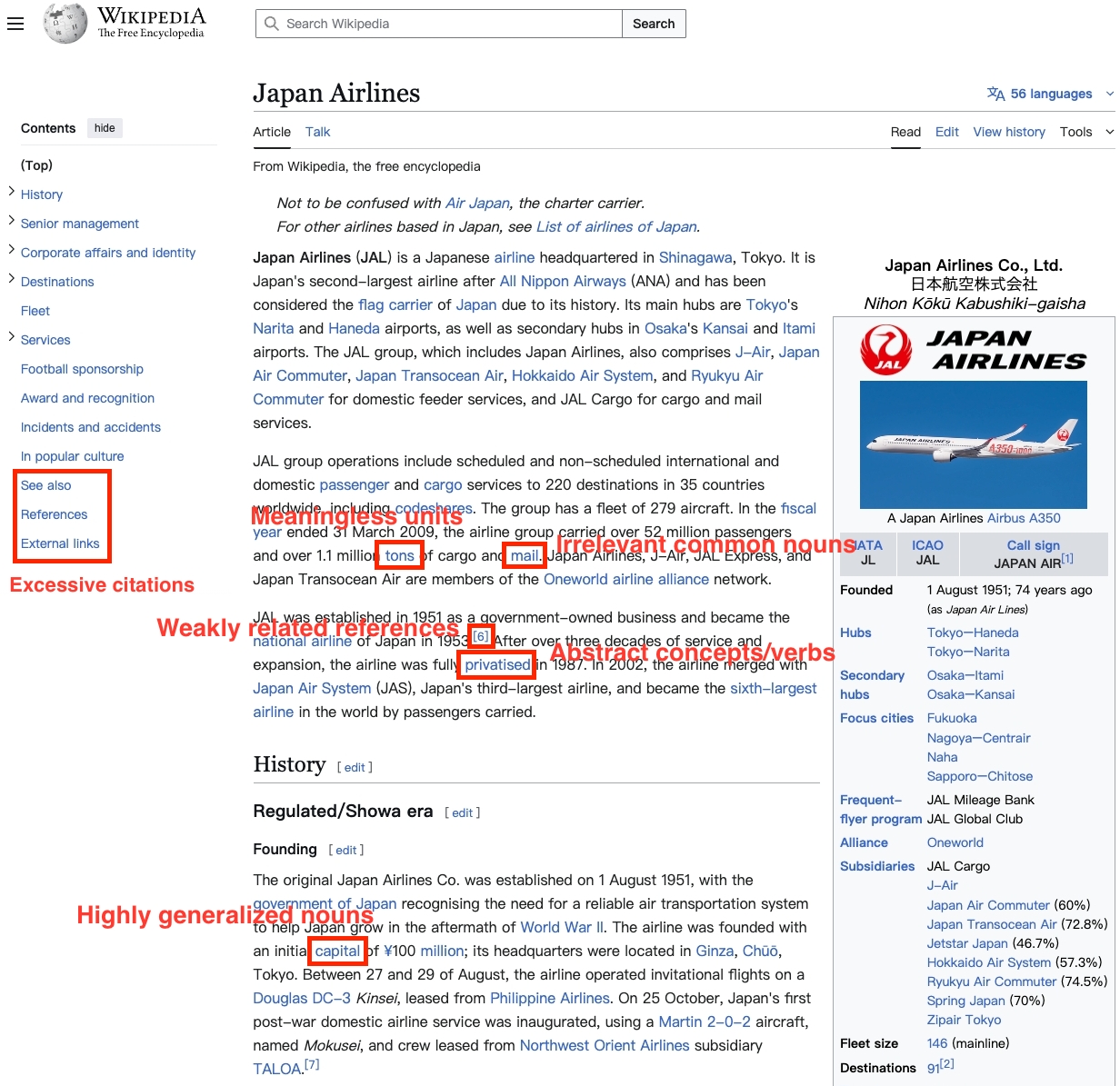Click the language translation icon

click(996, 94)
